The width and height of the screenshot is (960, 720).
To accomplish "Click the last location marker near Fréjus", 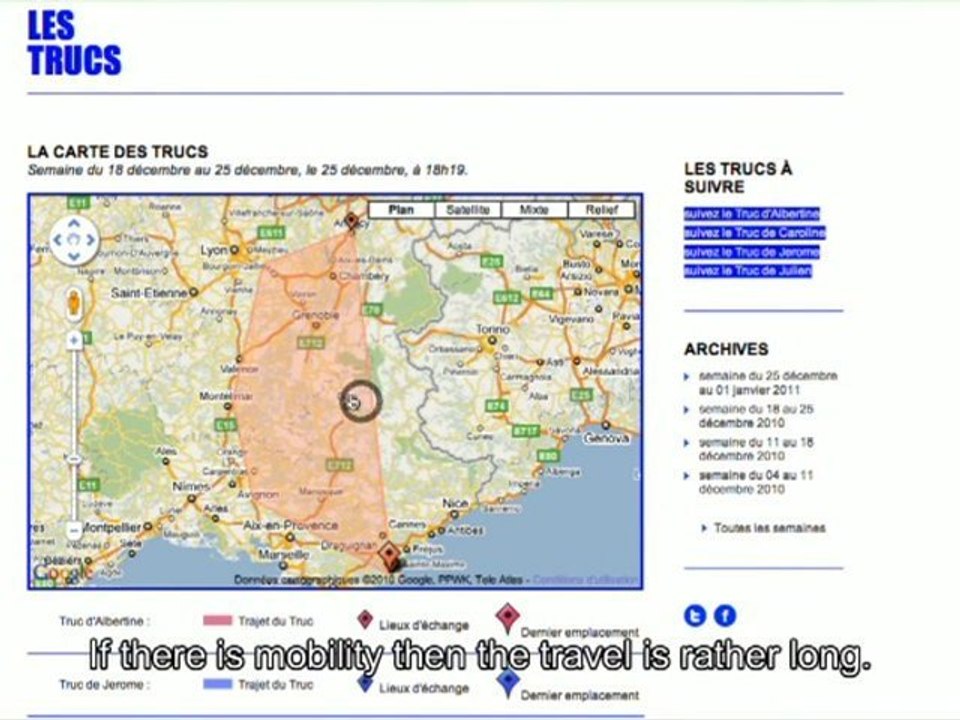I will click(389, 555).
